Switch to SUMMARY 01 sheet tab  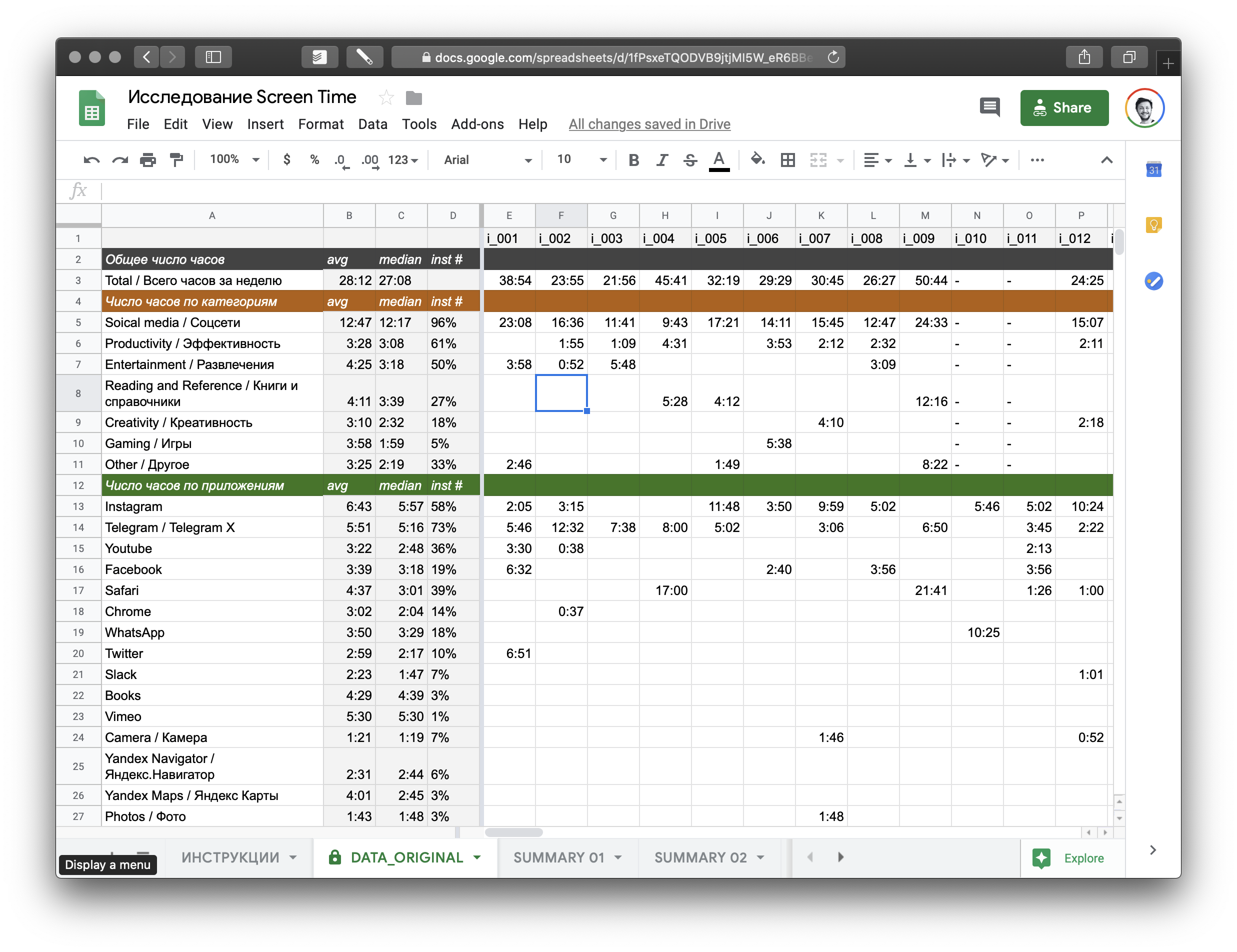pyautogui.click(x=558, y=857)
